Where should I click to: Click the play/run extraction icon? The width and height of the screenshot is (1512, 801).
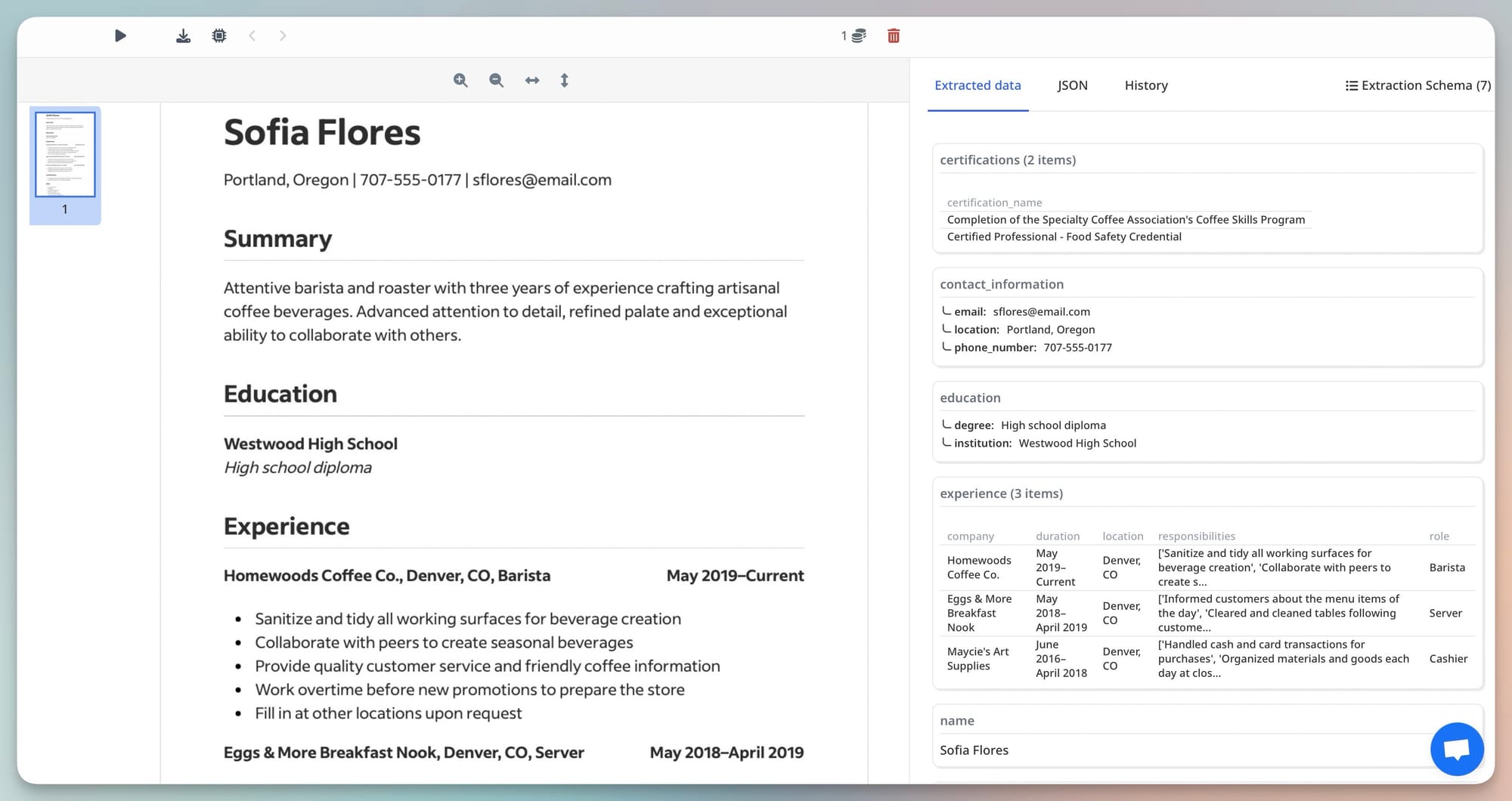coord(120,36)
